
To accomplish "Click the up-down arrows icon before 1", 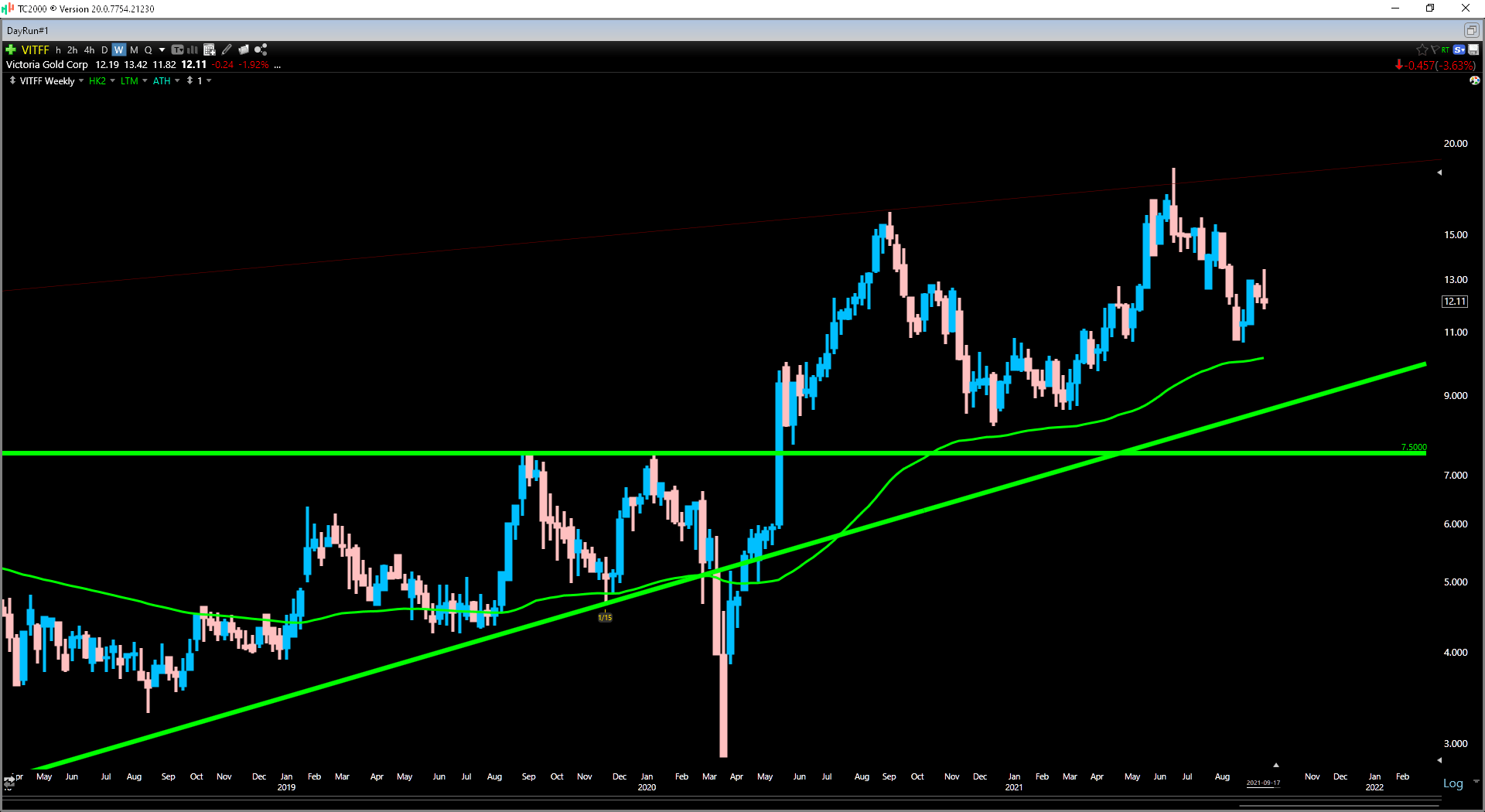I will [189, 80].
